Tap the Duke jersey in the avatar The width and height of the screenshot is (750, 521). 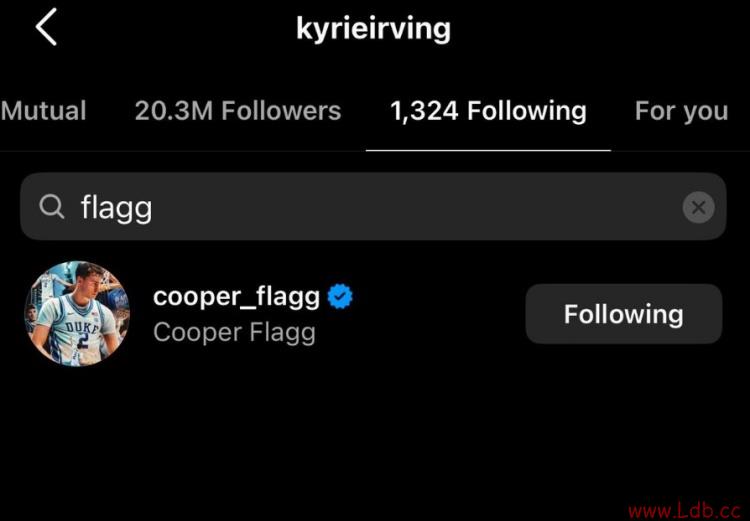77,330
